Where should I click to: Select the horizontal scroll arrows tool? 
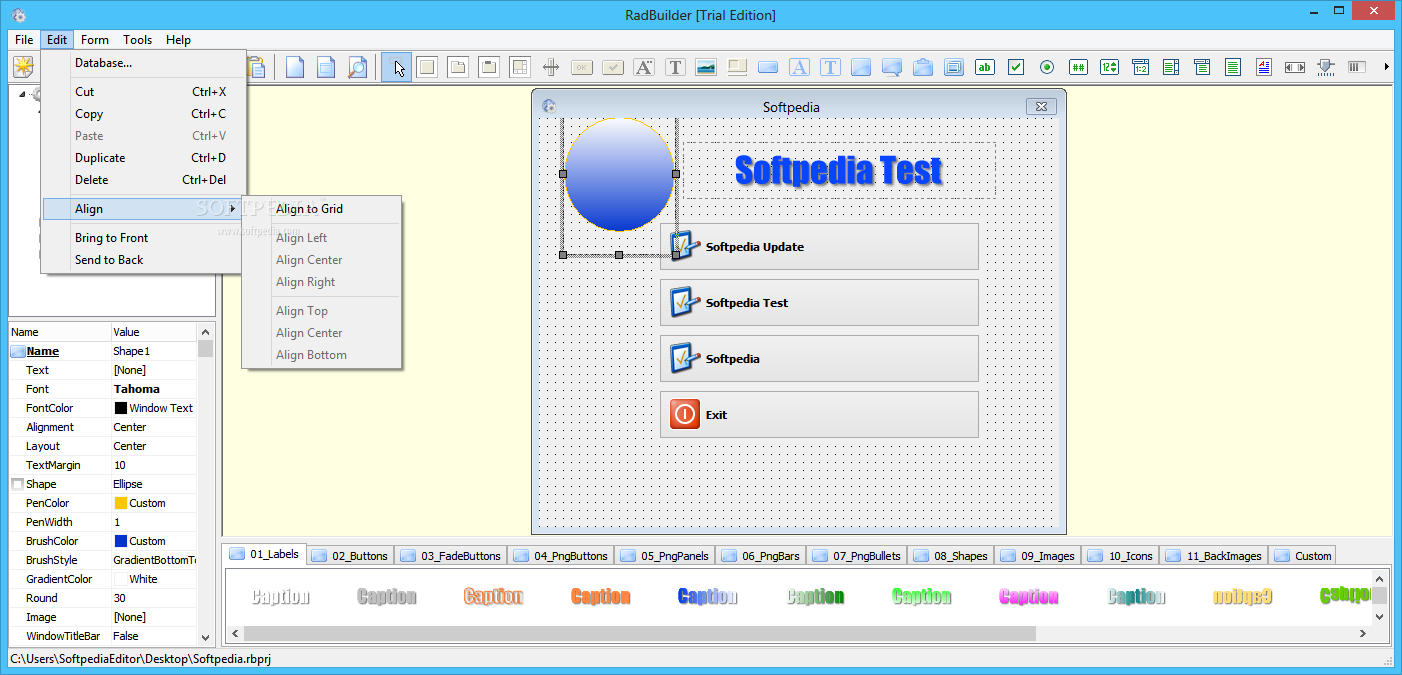1295,67
